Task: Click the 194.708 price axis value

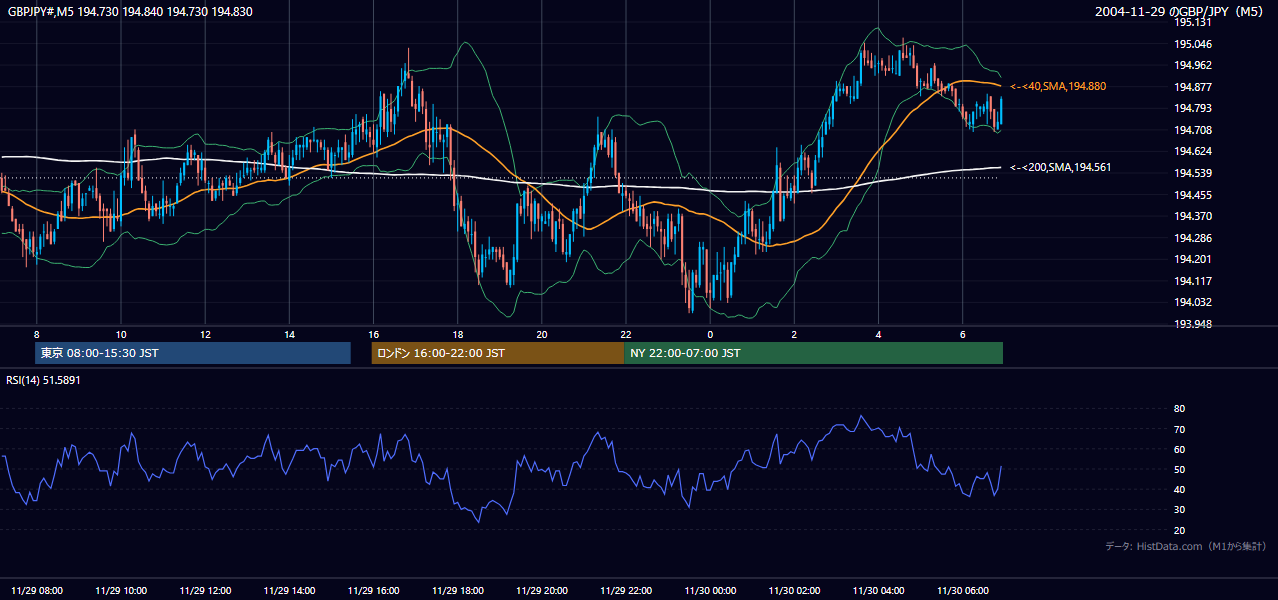Action: [x=1193, y=130]
